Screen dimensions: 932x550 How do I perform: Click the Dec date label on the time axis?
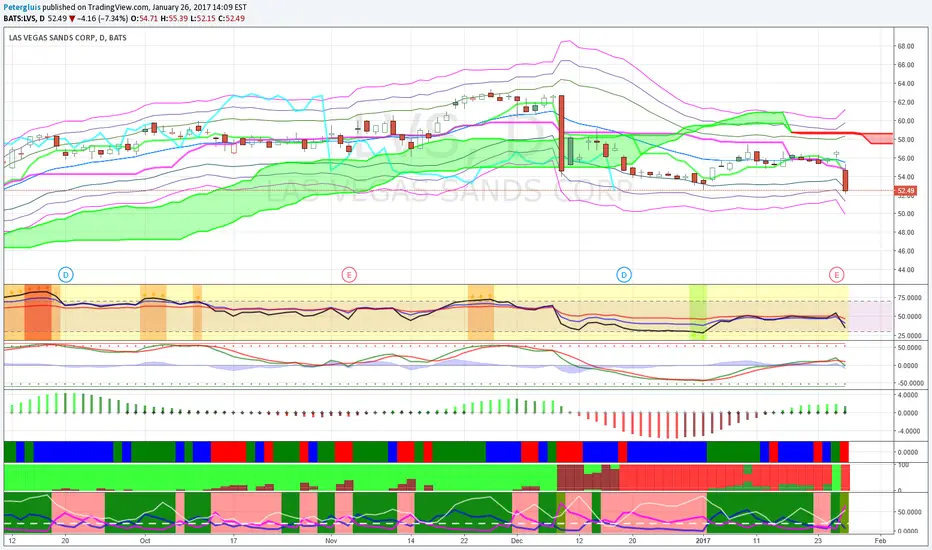pos(517,541)
